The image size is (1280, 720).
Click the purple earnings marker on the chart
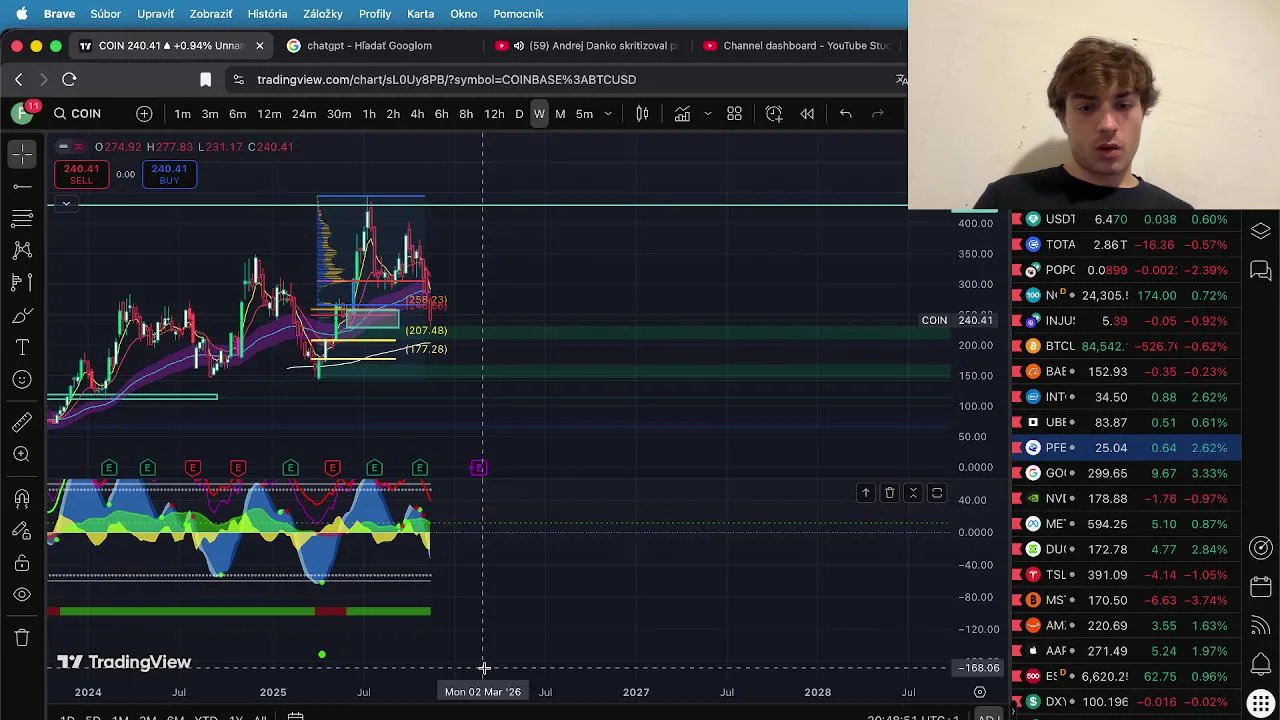point(479,468)
